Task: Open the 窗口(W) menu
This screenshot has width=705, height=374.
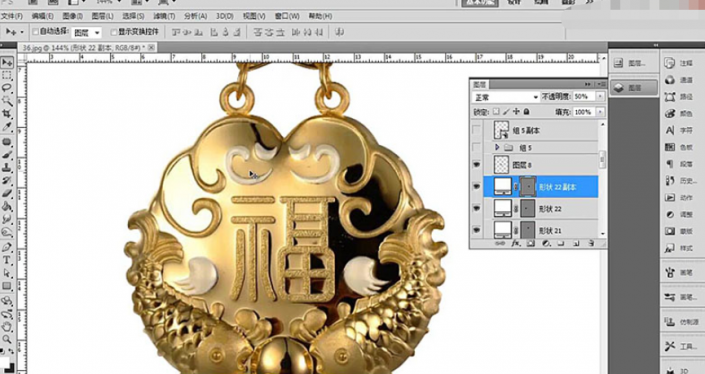Action: (287, 16)
